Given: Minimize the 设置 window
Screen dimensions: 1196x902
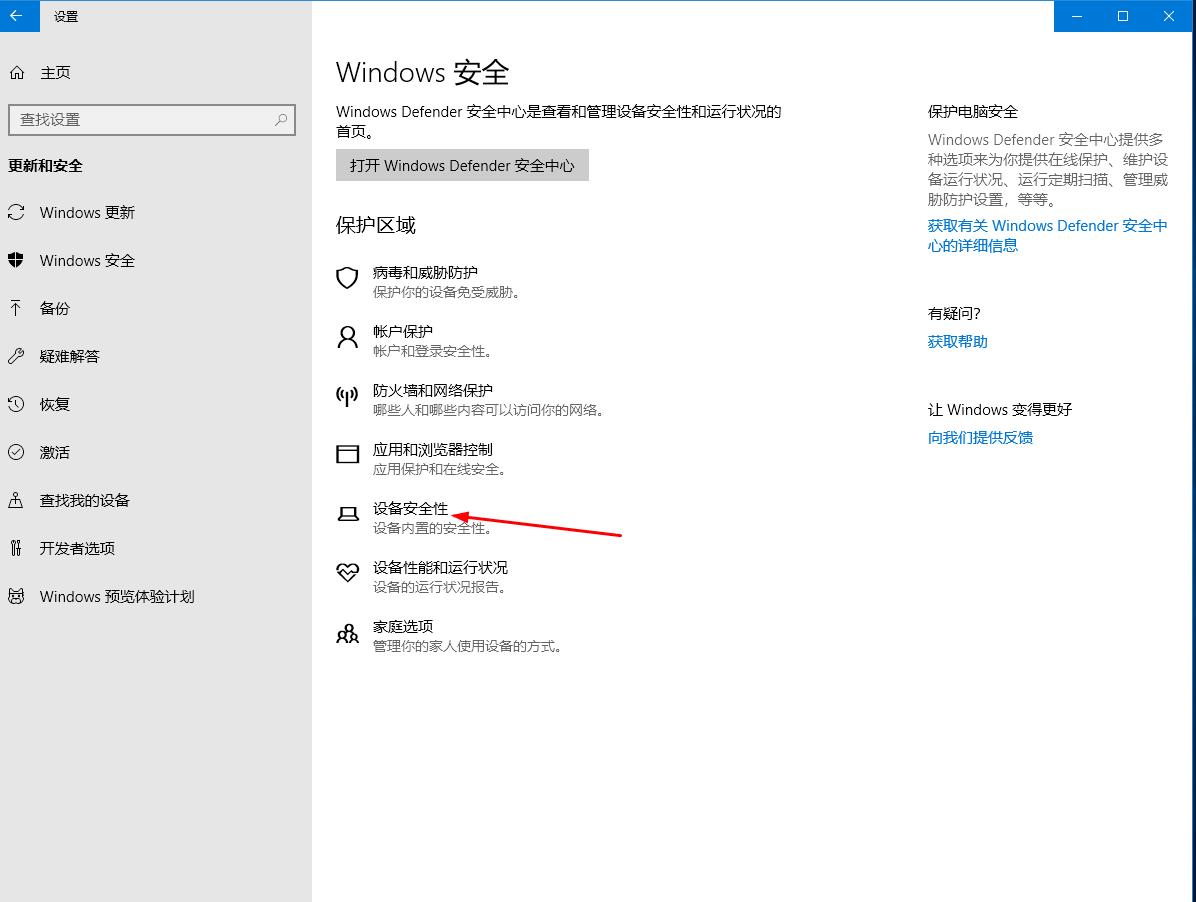Looking at the screenshot, I should coord(1077,16).
